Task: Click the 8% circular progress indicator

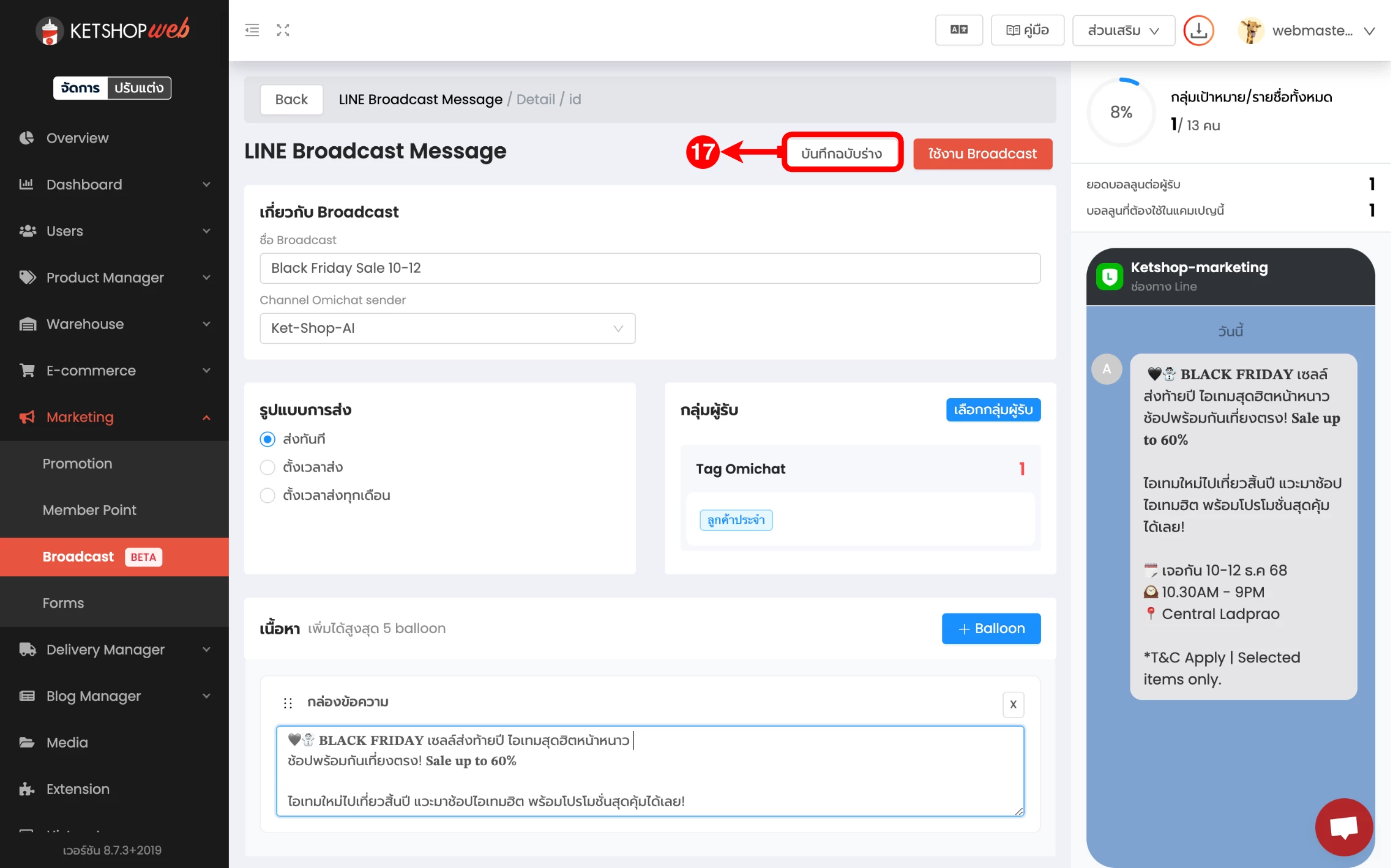Action: pyautogui.click(x=1121, y=112)
